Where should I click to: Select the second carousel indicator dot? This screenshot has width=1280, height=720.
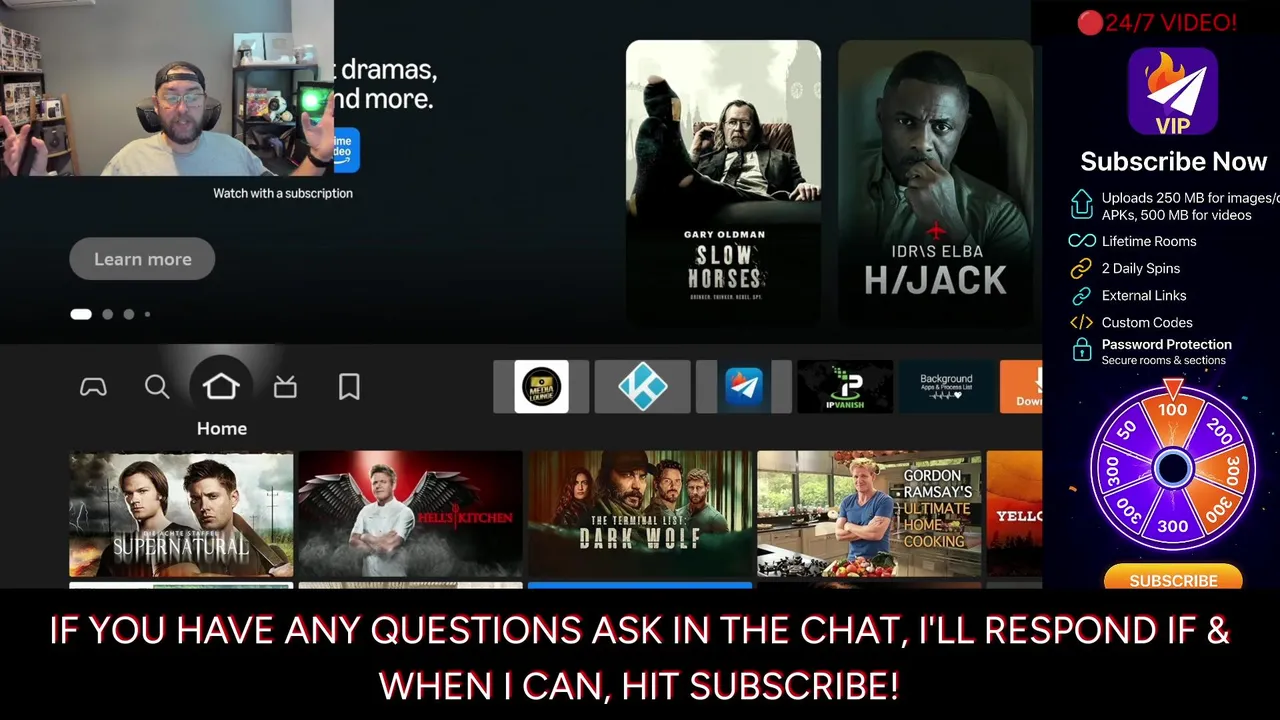[x=108, y=314]
